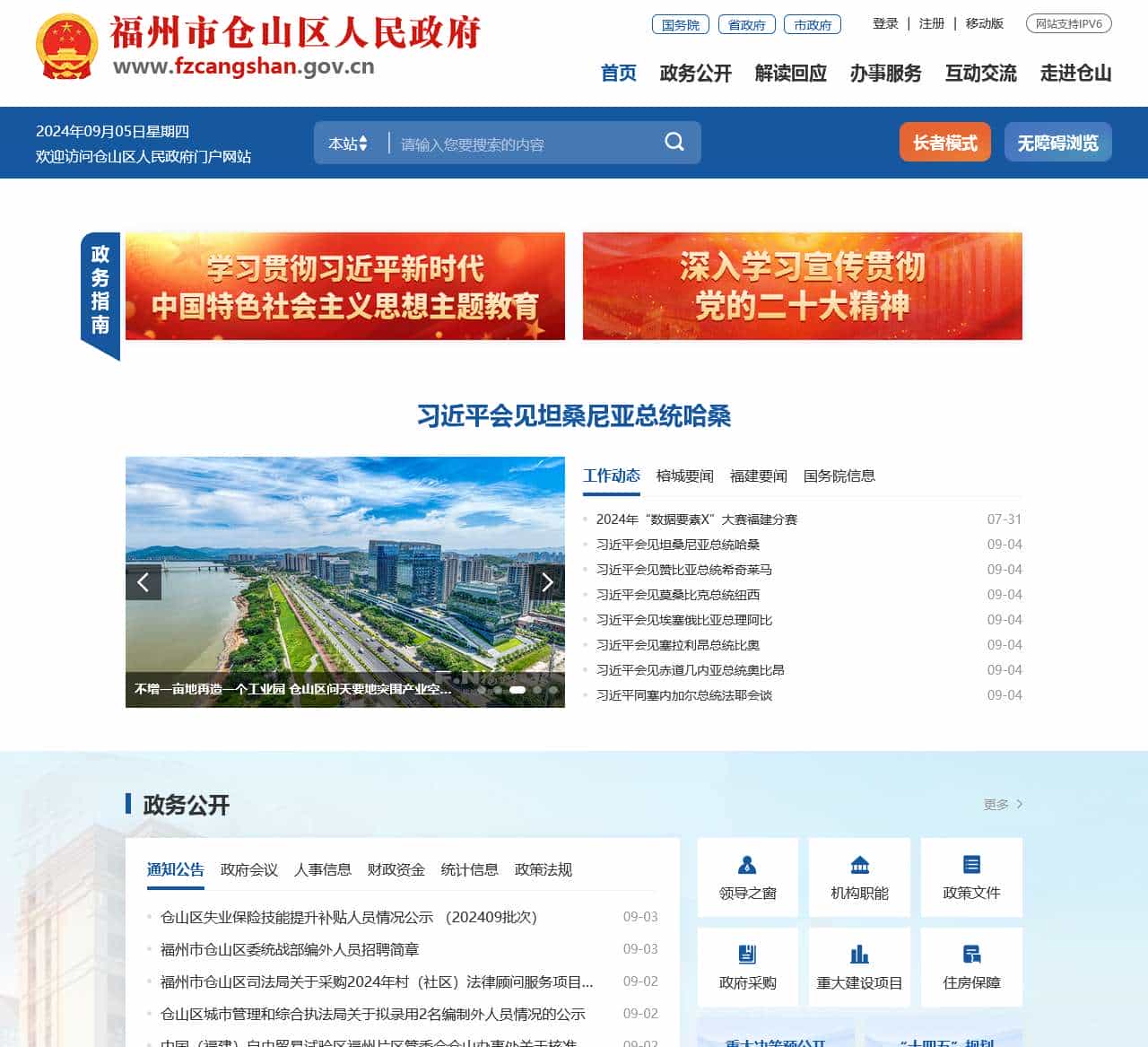
Task: Open the 政策文件 icon tile
Action: [x=971, y=877]
